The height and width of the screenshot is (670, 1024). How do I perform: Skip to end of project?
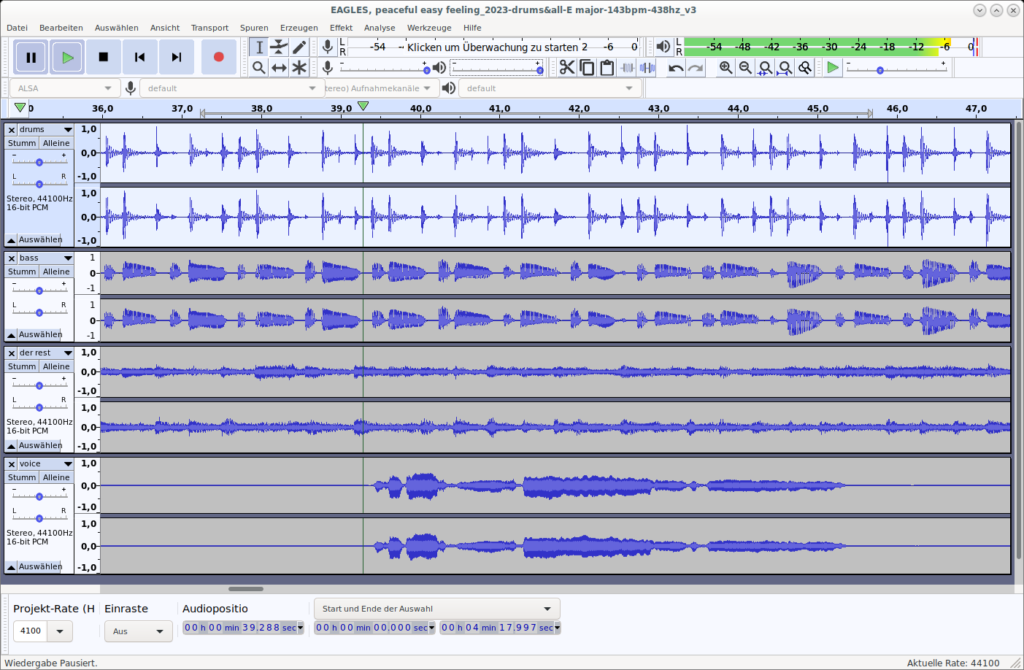176,57
